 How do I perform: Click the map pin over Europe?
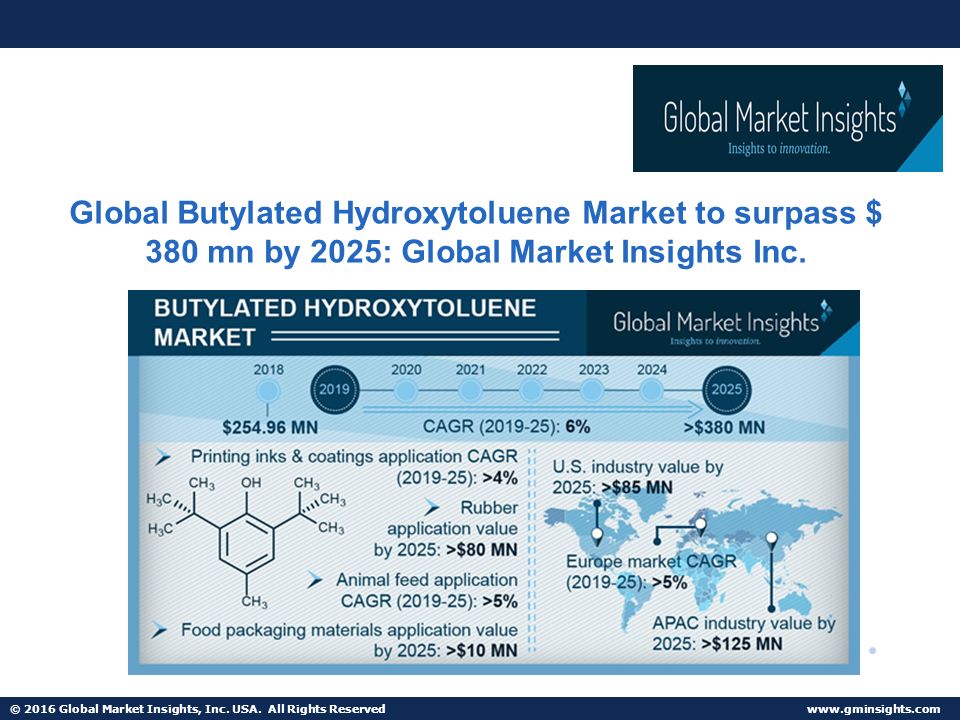click(x=700, y=525)
